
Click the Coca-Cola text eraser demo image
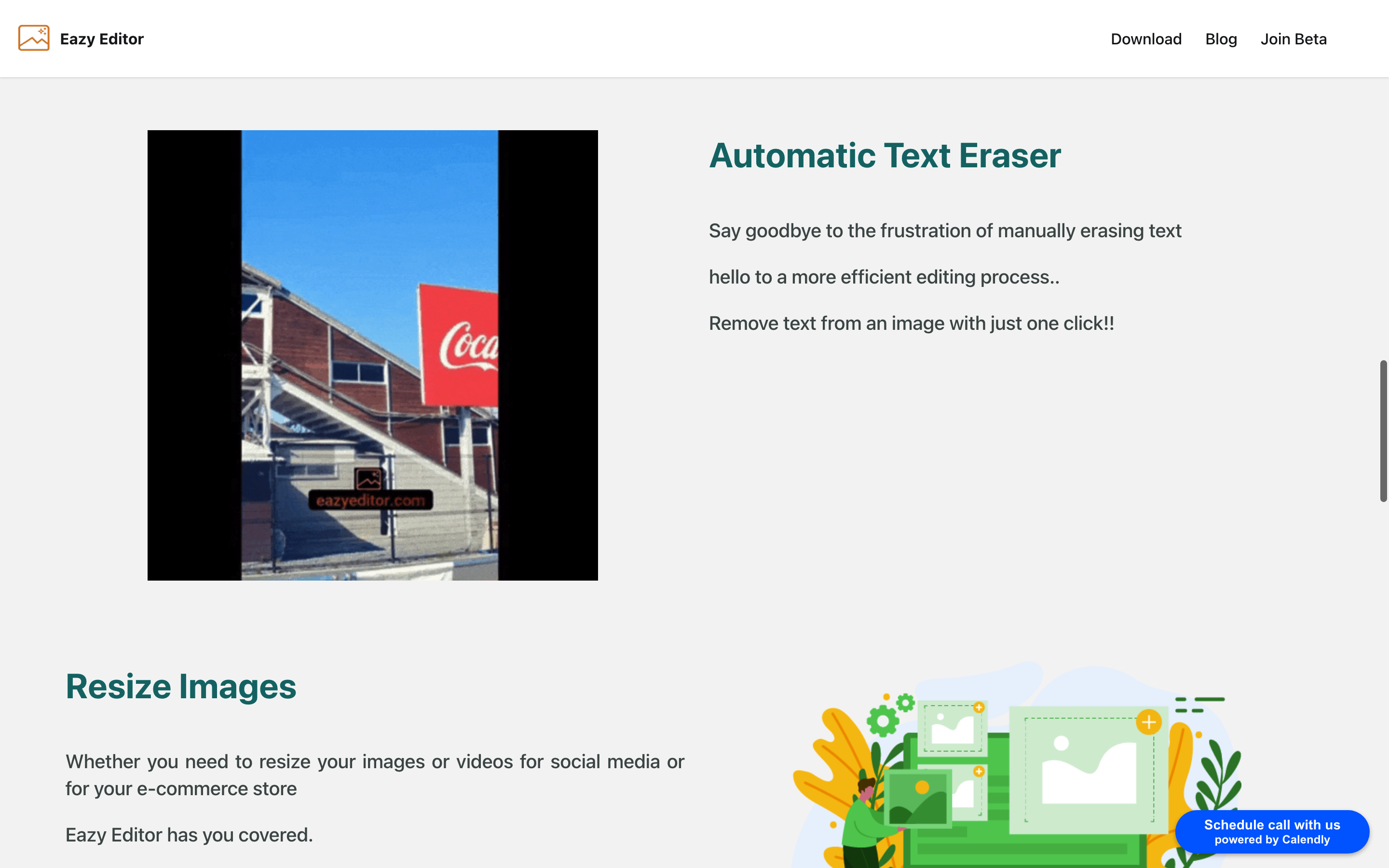coord(372,355)
